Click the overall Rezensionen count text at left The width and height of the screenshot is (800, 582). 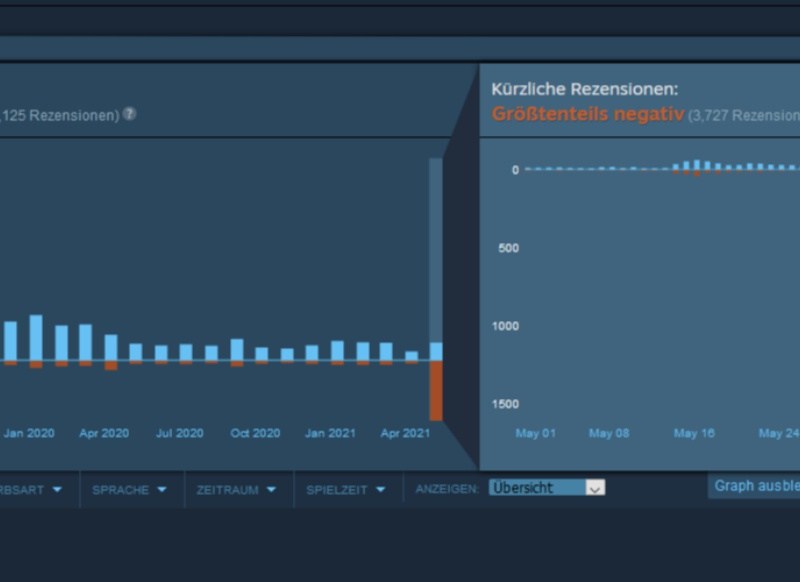pyautogui.click(x=60, y=115)
